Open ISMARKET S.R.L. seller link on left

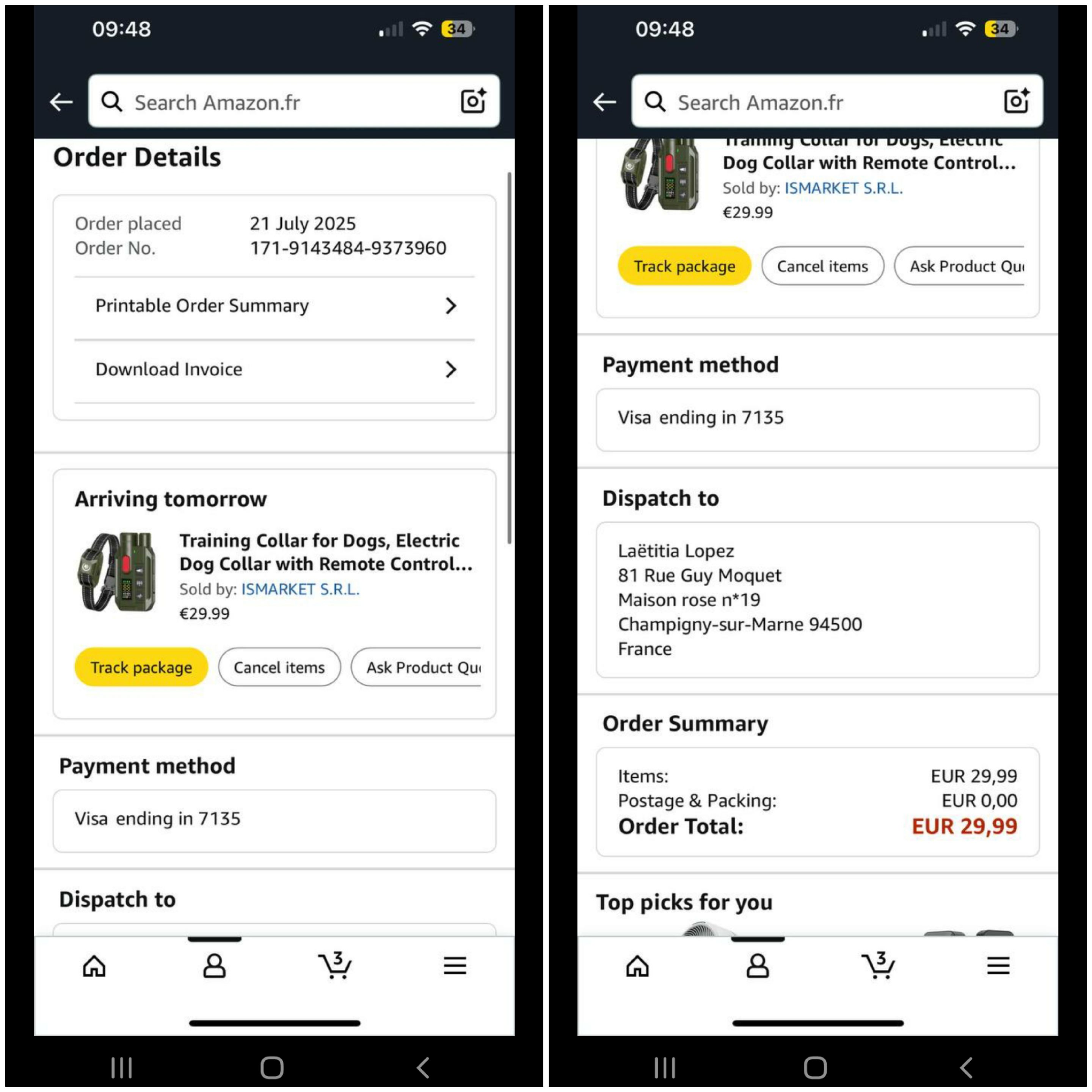pyautogui.click(x=300, y=589)
